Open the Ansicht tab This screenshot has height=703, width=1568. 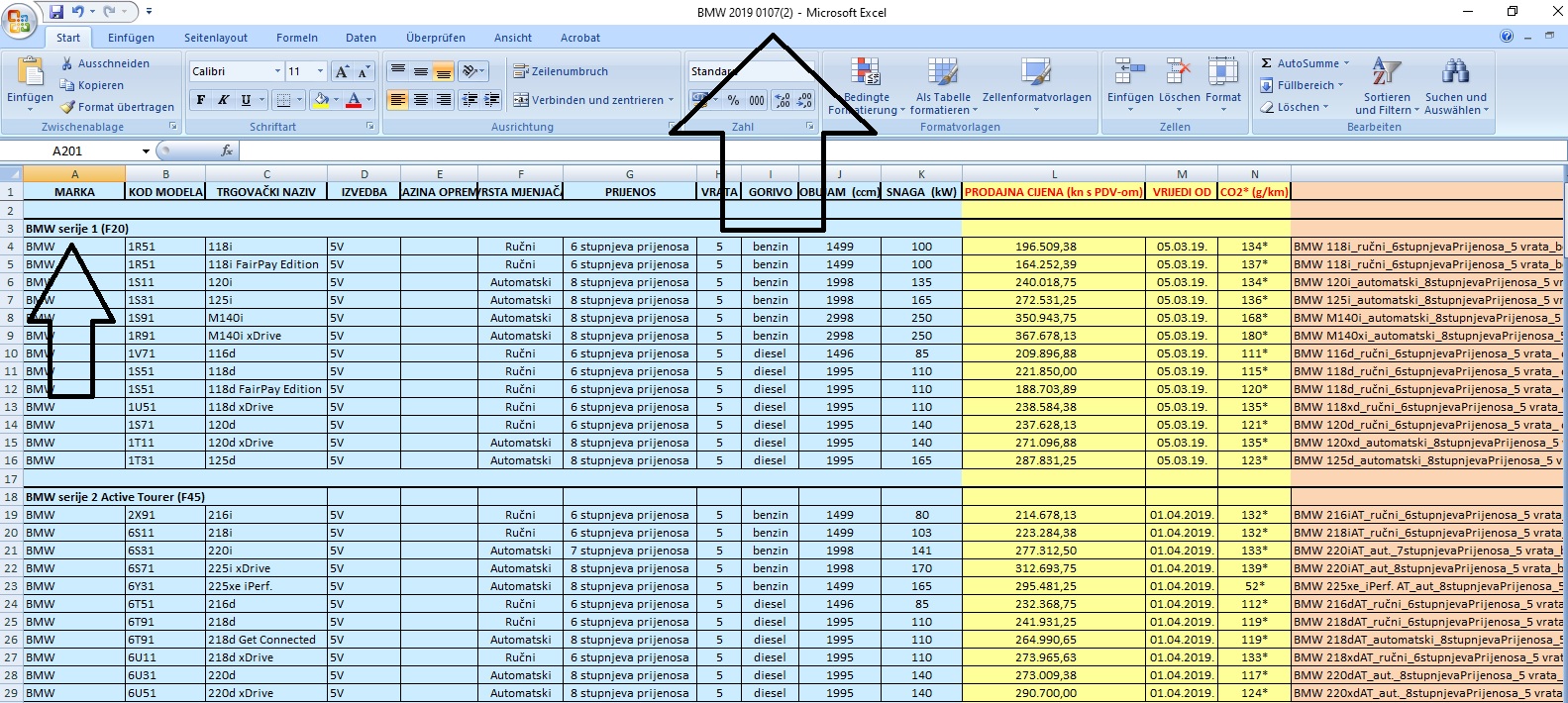point(513,38)
